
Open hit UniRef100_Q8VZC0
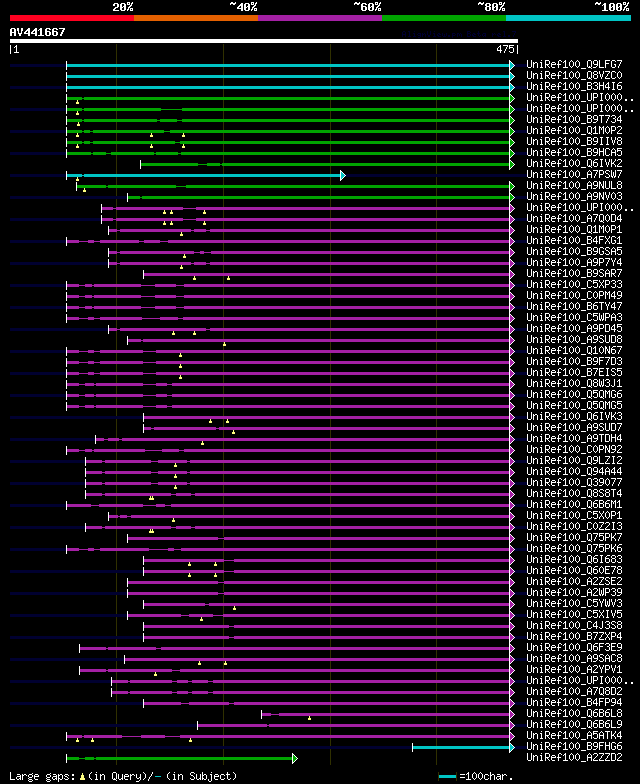(574, 76)
